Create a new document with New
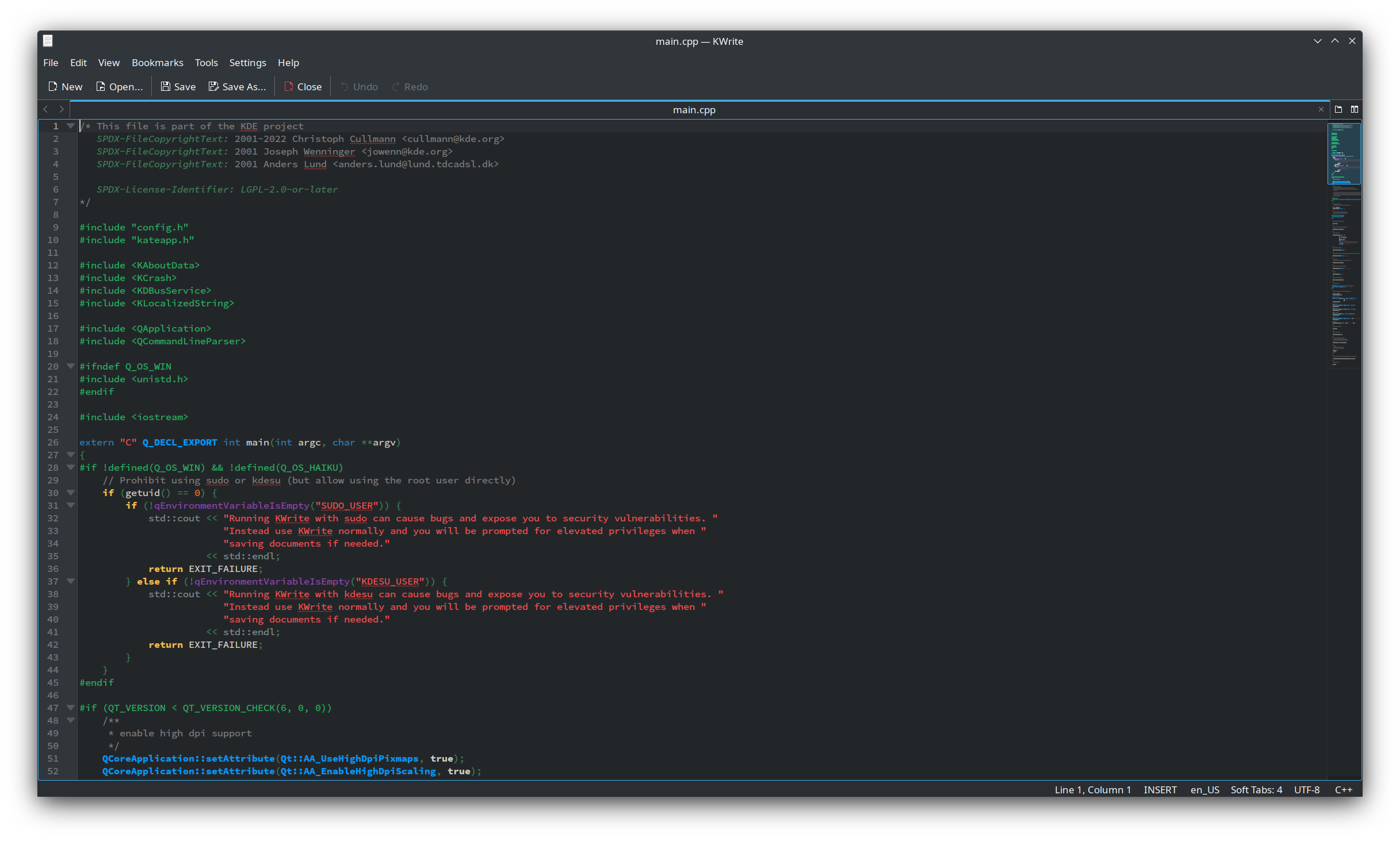This screenshot has width=1400, height=841. (x=65, y=87)
